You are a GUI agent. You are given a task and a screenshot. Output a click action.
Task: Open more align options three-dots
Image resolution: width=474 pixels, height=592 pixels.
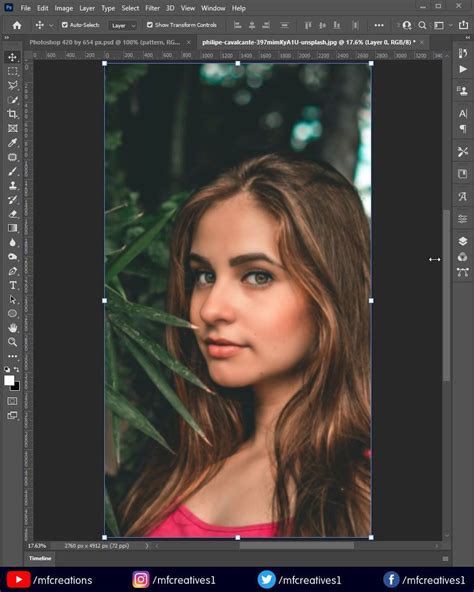[x=379, y=25]
